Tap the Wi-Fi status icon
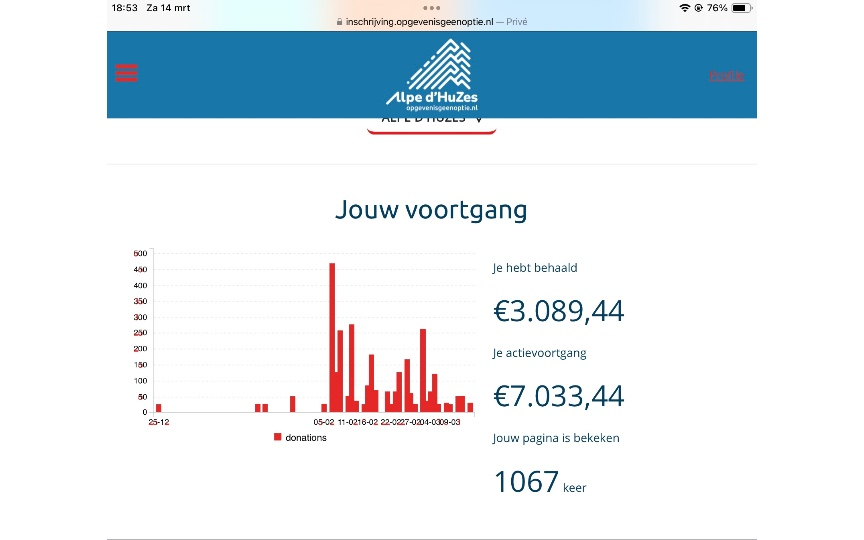Viewport: 864px width, 540px height. coord(684,7)
